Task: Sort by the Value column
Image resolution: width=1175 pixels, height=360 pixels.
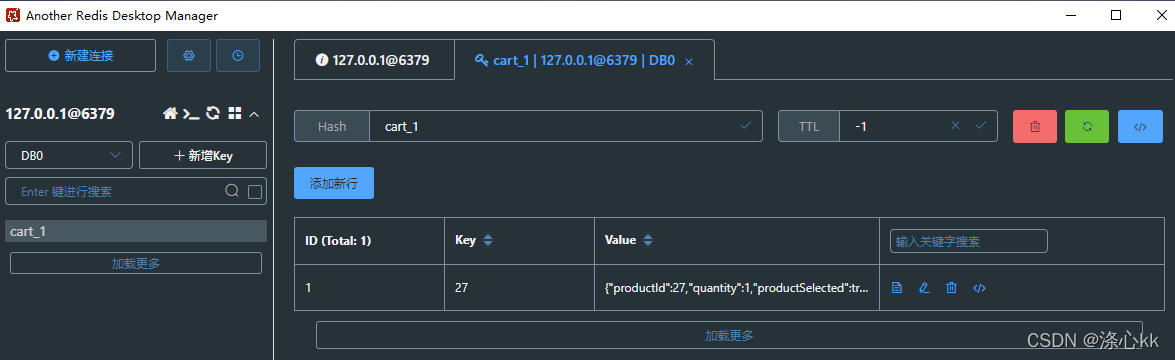Action: pyautogui.click(x=648, y=241)
